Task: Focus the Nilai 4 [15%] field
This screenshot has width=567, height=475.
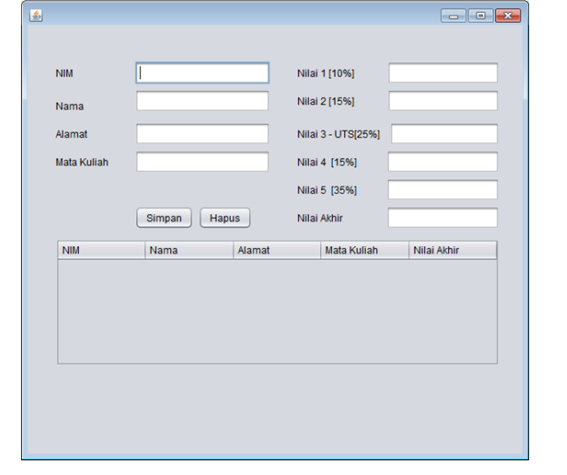Action: point(443,162)
